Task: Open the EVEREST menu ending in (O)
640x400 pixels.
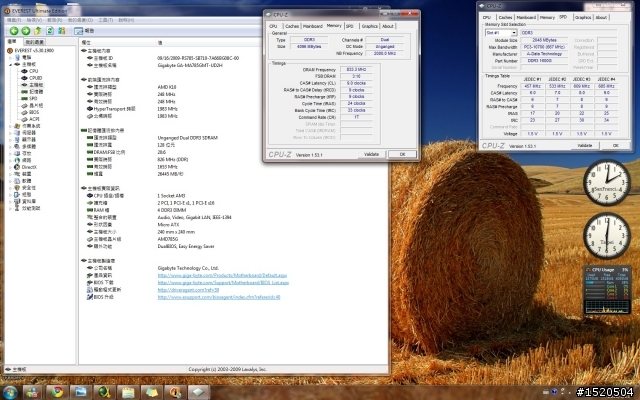Action: click(80, 20)
